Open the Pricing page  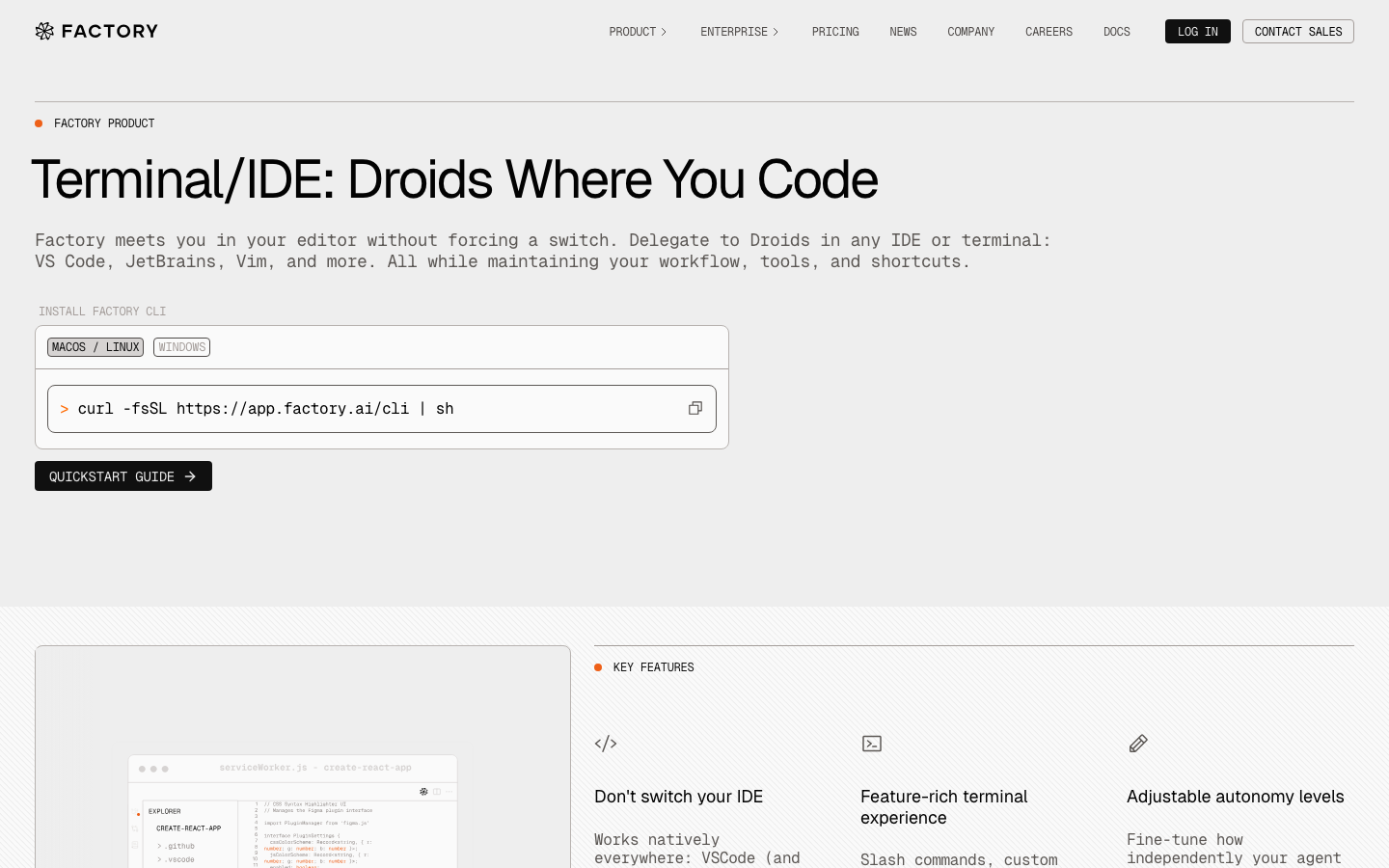pos(835,32)
